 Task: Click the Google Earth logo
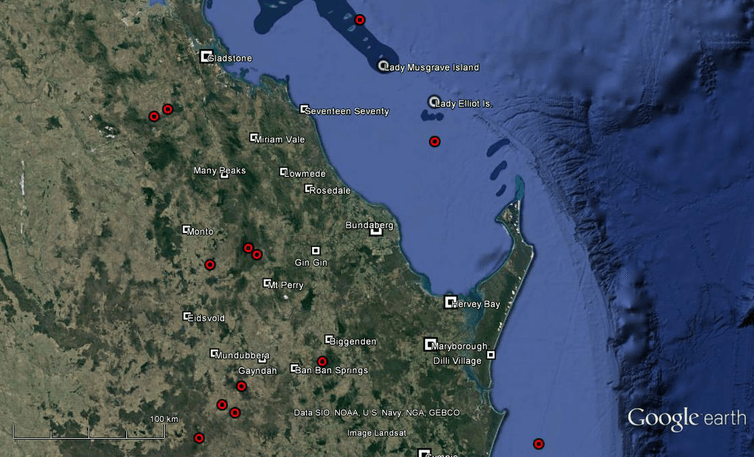pyautogui.click(x=686, y=418)
